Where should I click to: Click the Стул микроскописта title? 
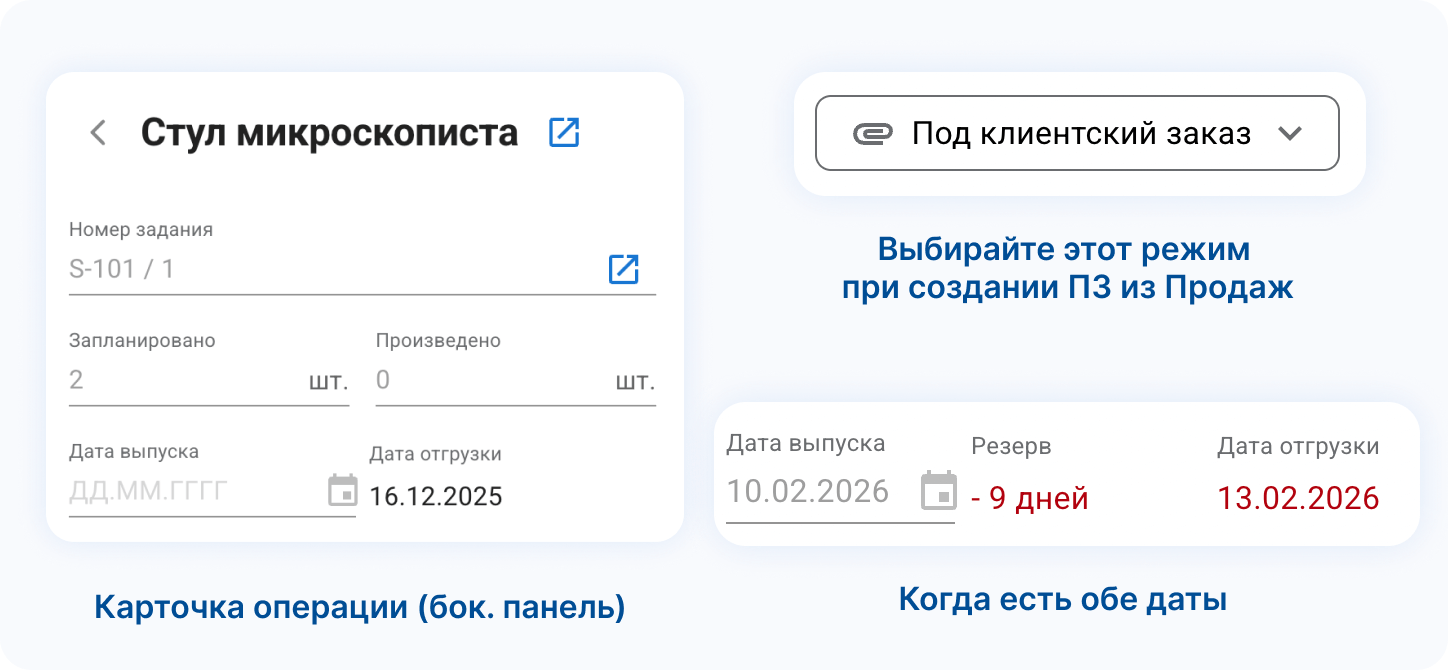[329, 133]
